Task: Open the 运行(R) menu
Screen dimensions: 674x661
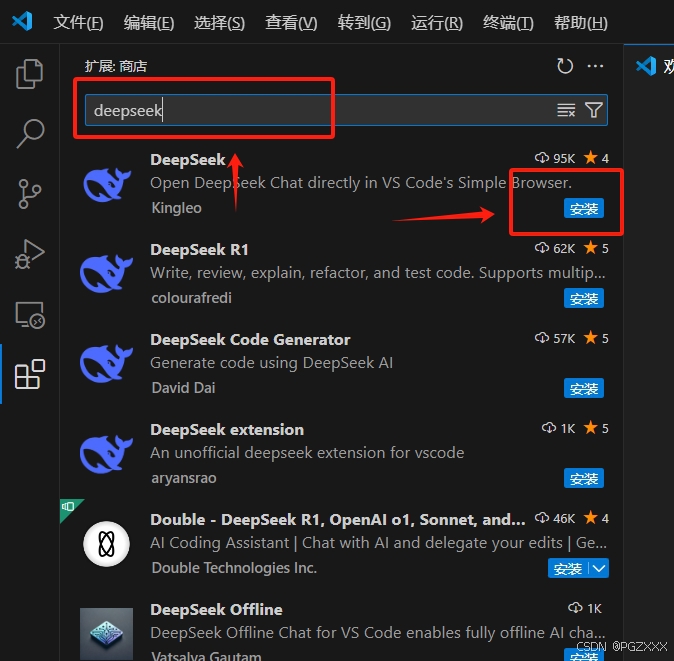Action: [x=437, y=22]
